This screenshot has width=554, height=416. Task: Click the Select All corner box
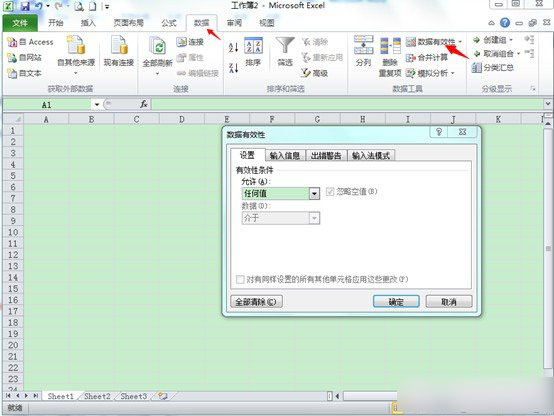click(x=13, y=119)
